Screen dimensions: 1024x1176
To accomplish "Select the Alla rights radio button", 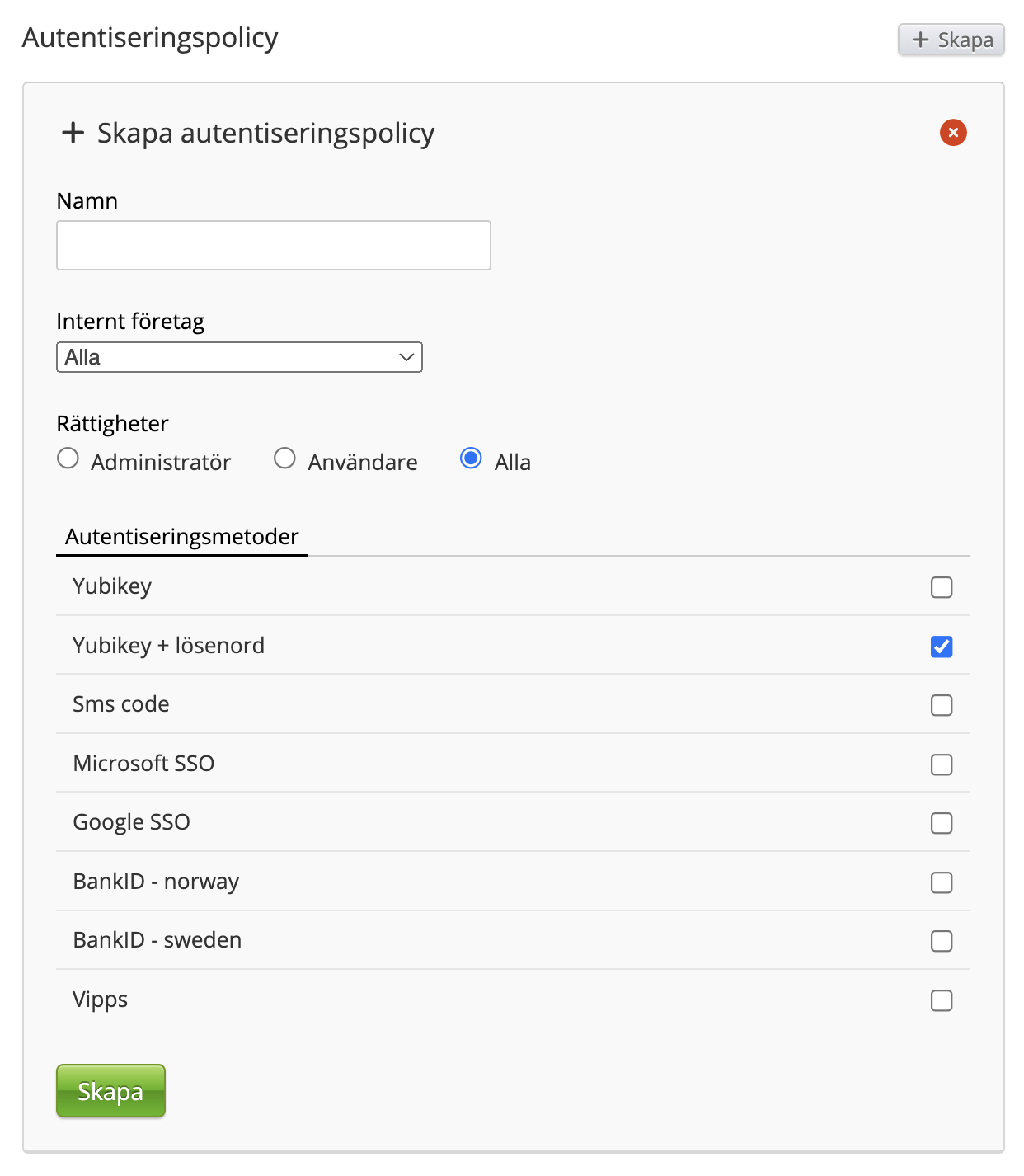I will 471,459.
